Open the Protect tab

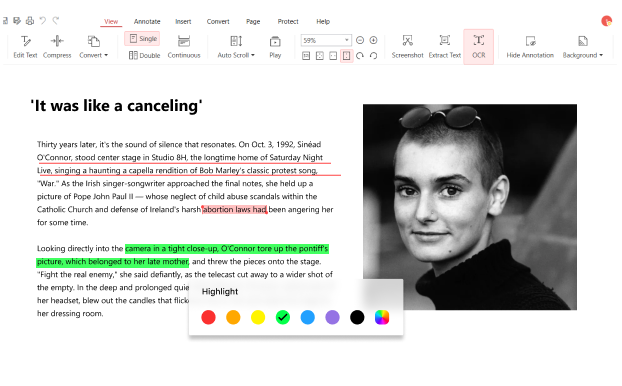pos(288,21)
